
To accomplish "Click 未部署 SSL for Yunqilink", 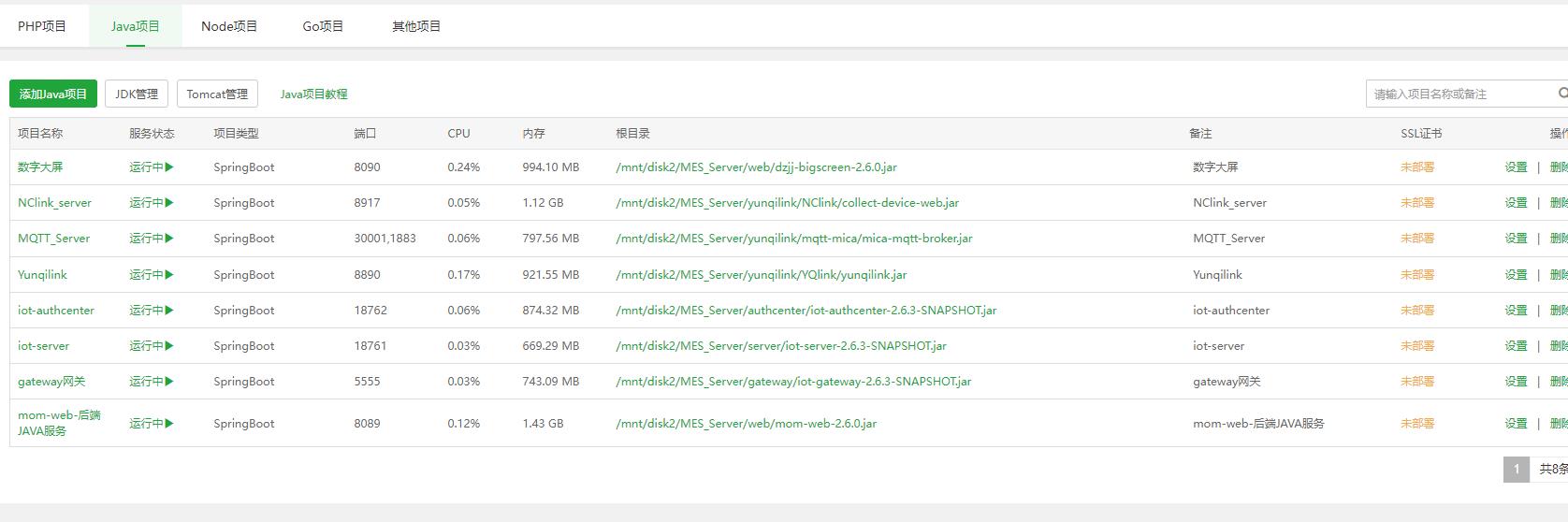I will click(1417, 274).
